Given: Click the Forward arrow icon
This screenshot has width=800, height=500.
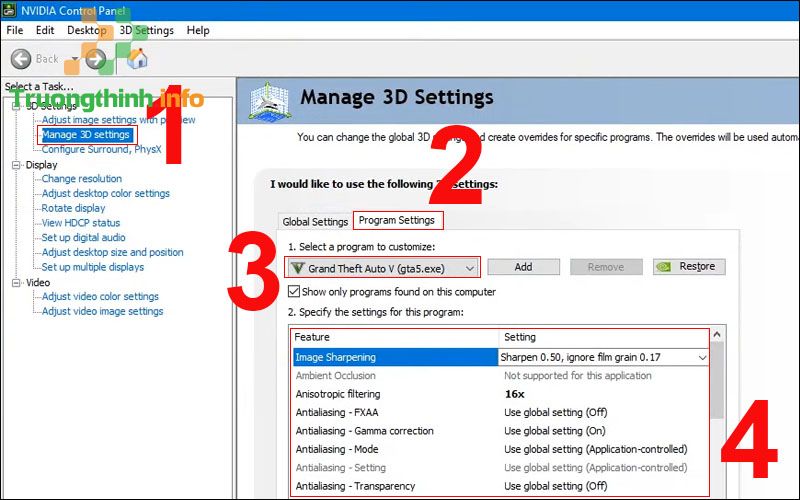Looking at the screenshot, I should click(x=95, y=59).
